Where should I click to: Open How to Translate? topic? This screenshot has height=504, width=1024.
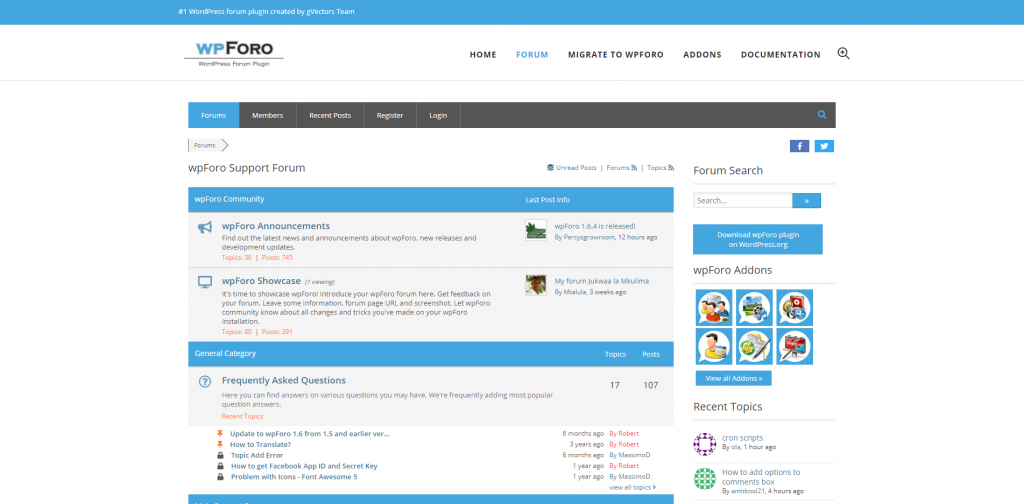click(260, 444)
